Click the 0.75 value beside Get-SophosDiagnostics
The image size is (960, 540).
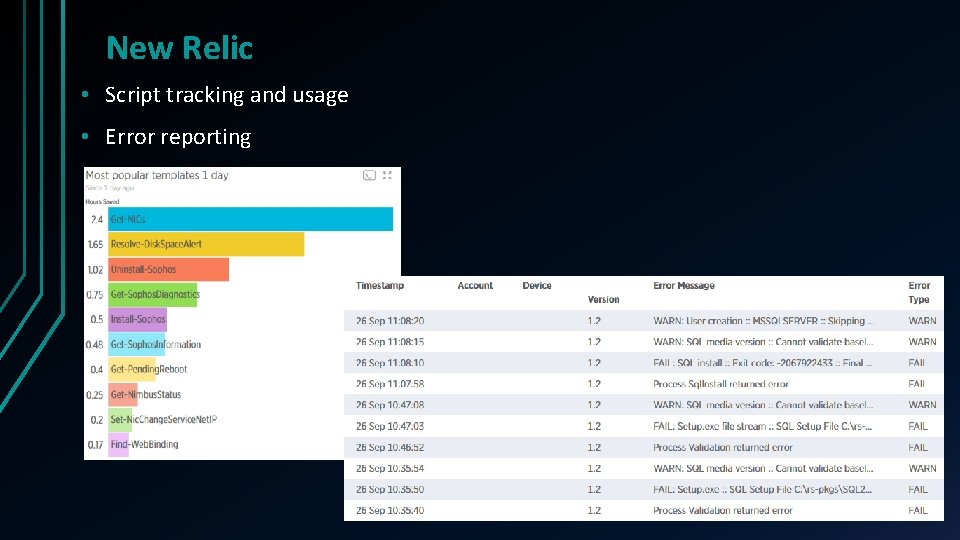(x=94, y=294)
